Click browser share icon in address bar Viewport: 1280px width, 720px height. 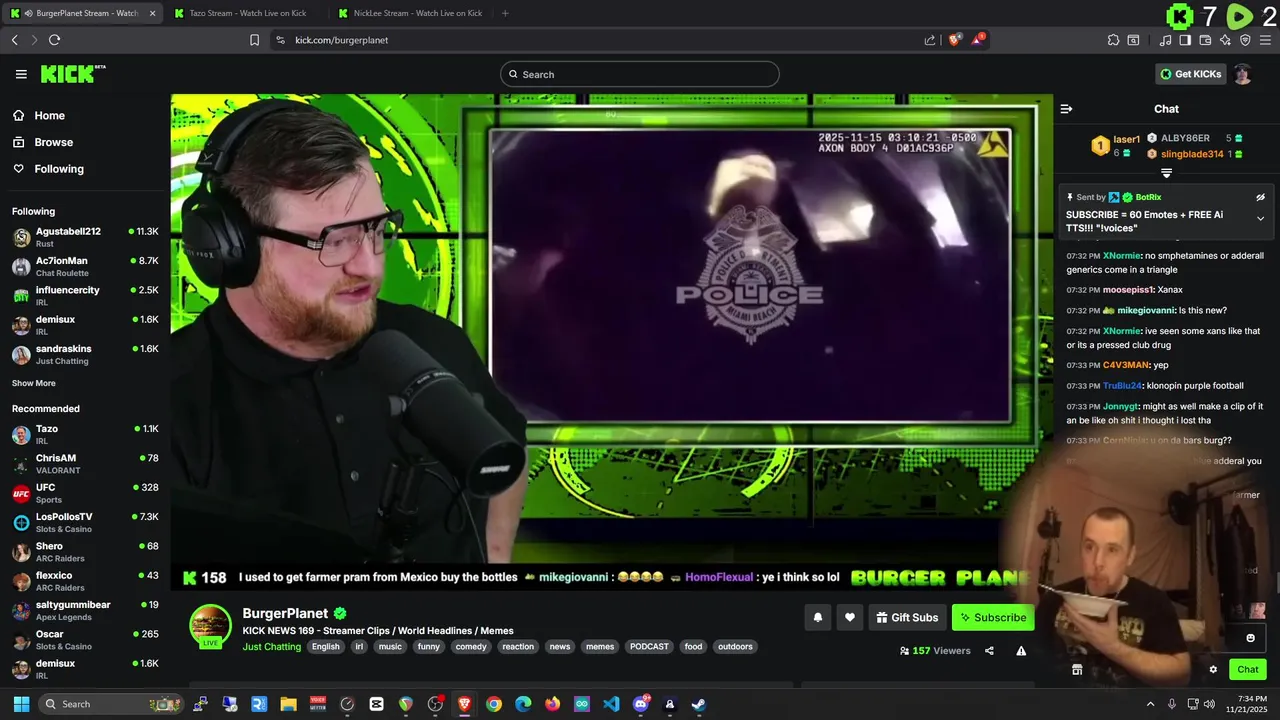(x=930, y=40)
